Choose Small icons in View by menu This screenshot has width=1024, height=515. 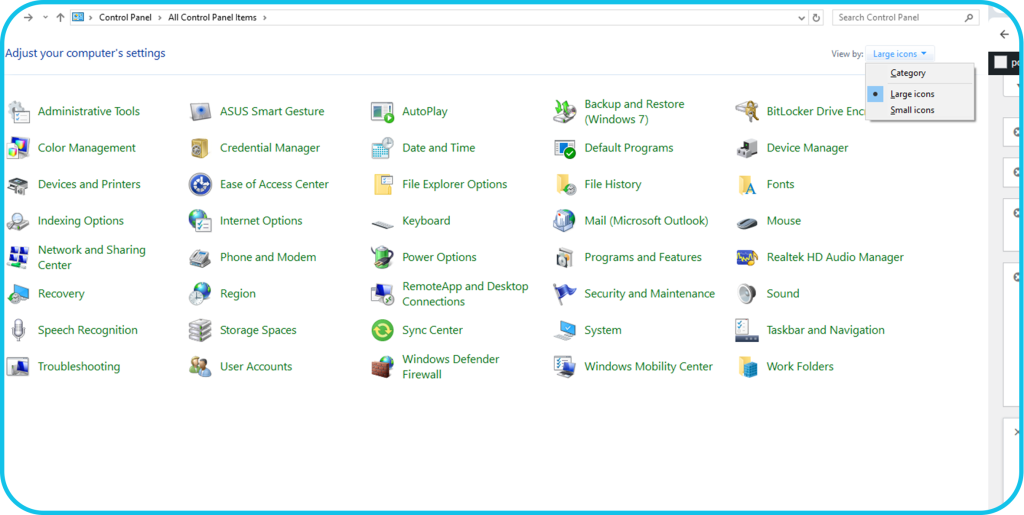click(912, 110)
